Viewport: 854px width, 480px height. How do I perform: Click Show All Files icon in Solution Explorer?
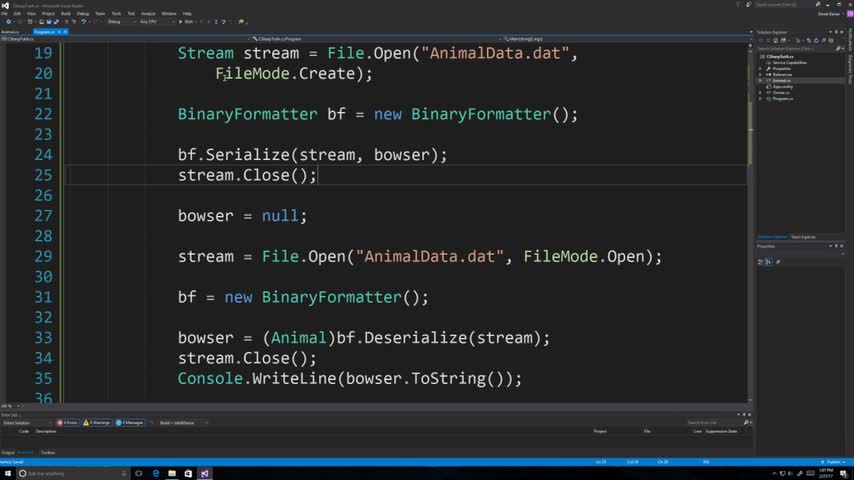coord(831,40)
